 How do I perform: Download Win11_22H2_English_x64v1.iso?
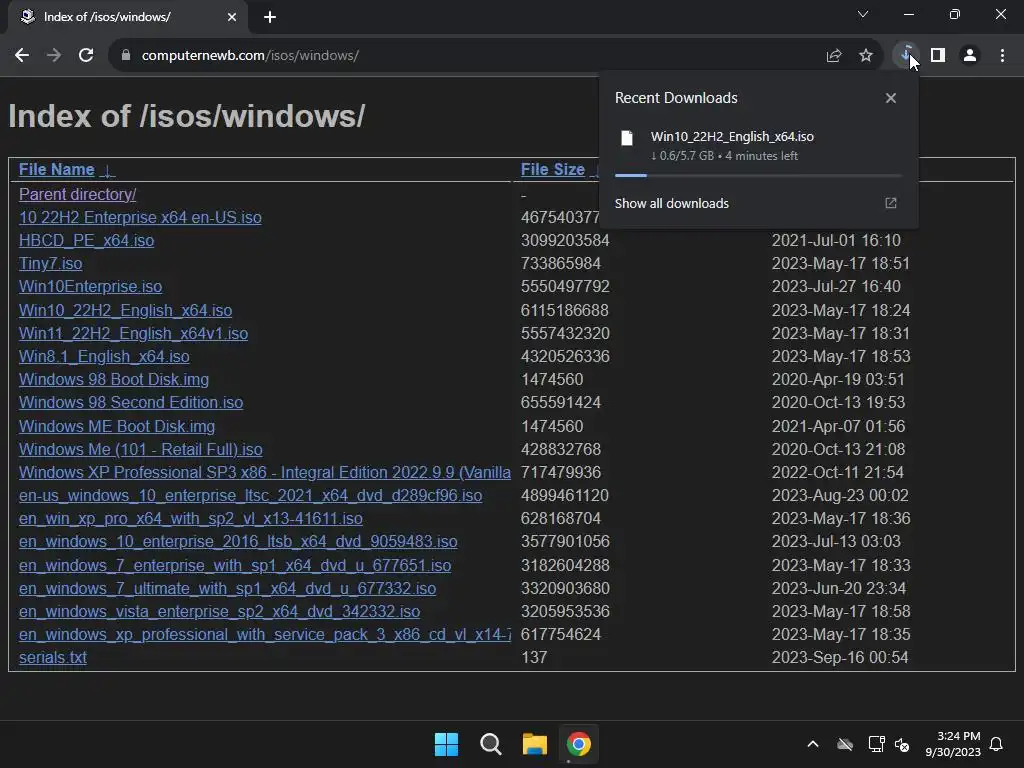click(x=133, y=333)
